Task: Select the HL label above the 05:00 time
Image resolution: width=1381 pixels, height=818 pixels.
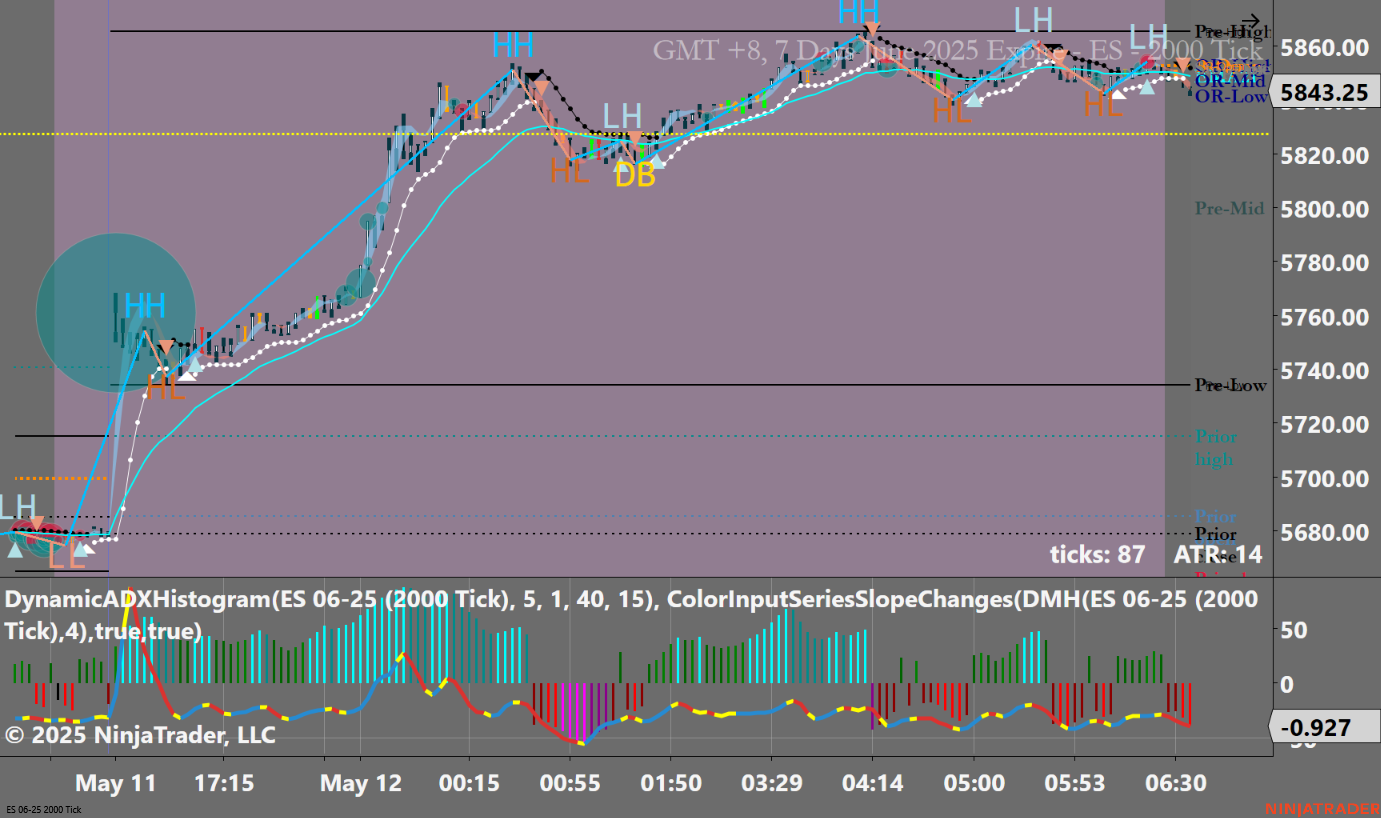Action: [952, 110]
